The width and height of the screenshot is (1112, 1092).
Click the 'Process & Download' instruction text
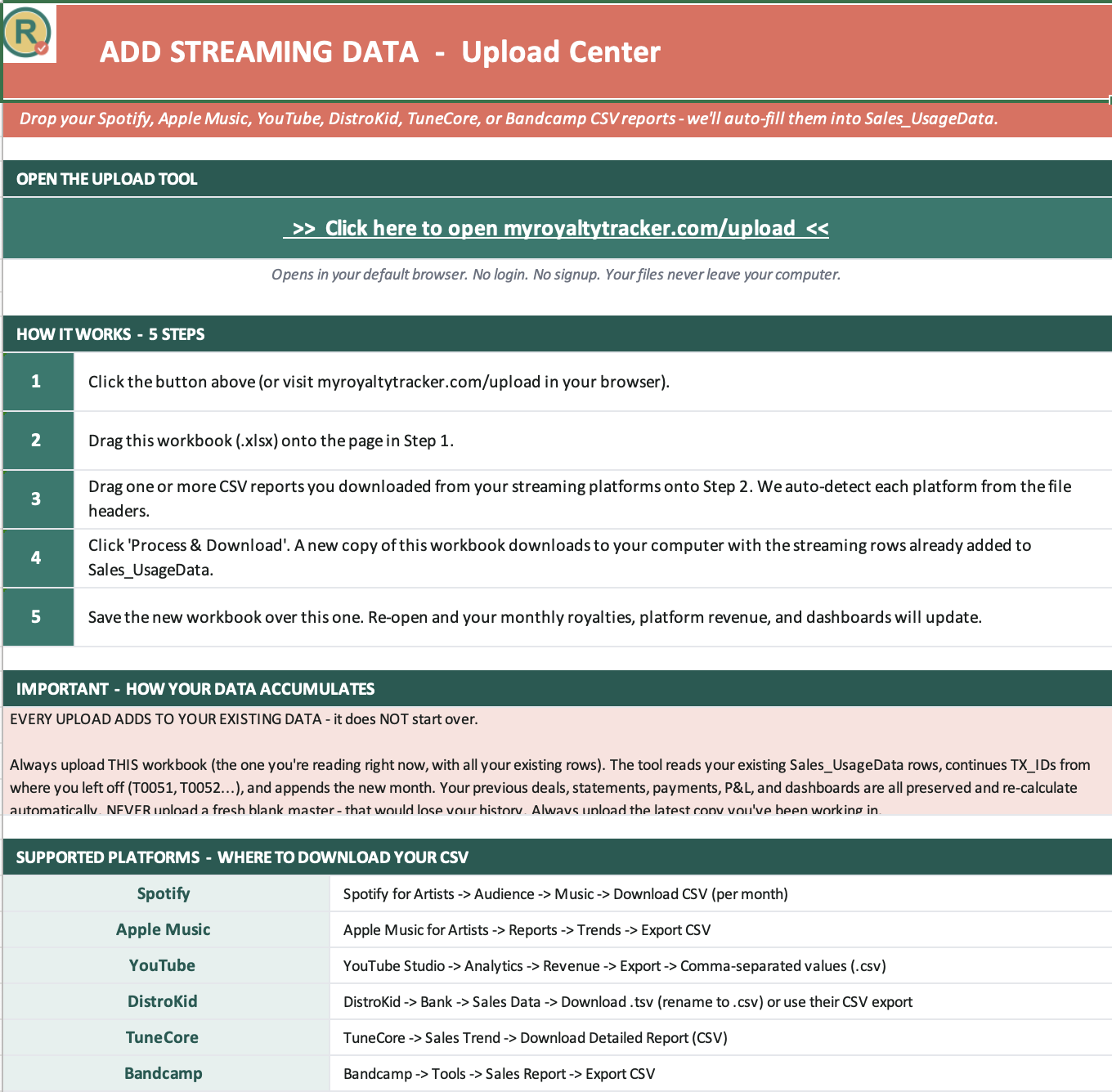560,557
